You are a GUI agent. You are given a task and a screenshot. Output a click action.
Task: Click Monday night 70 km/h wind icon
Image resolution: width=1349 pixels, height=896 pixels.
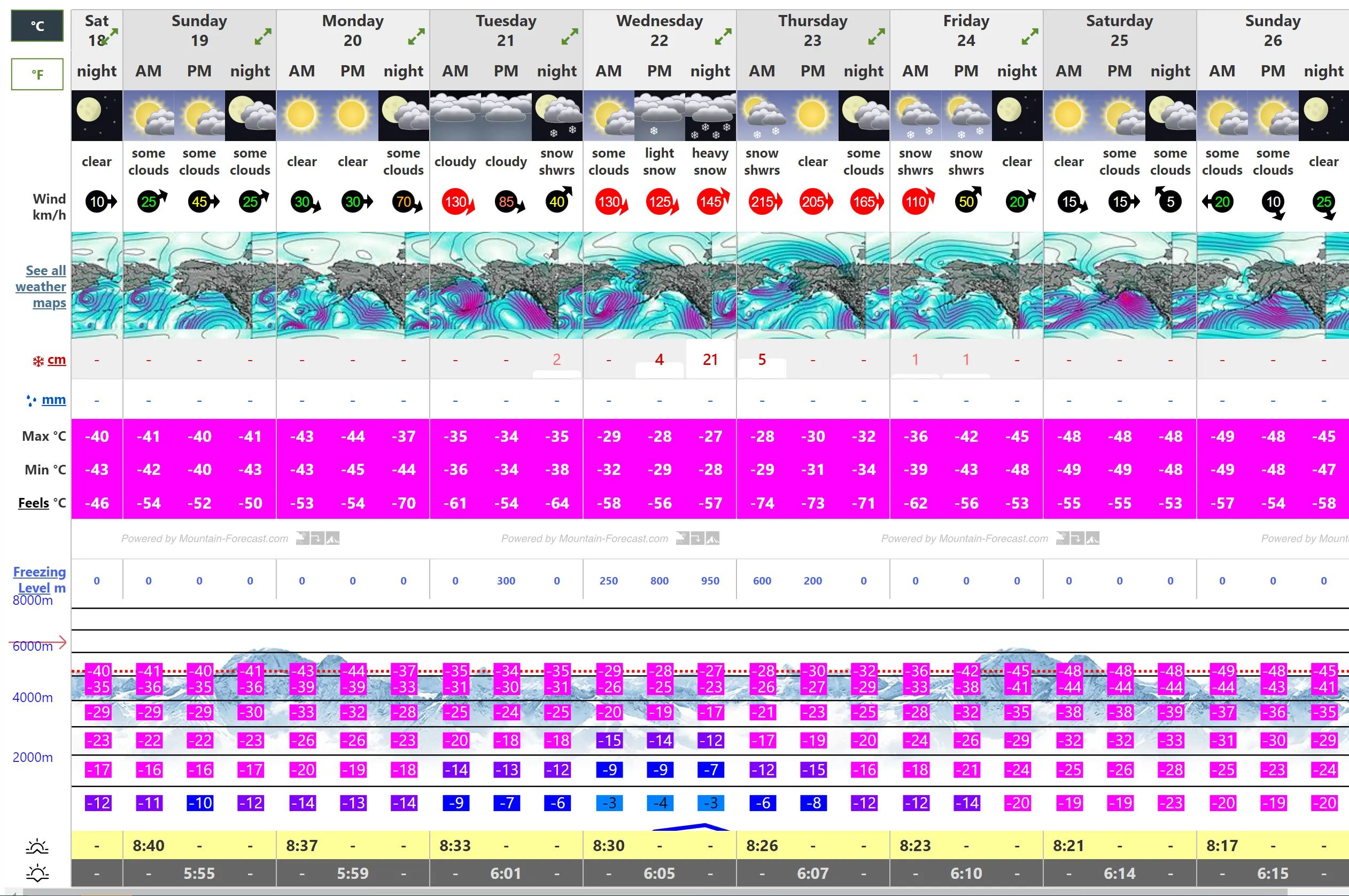pyautogui.click(x=407, y=202)
